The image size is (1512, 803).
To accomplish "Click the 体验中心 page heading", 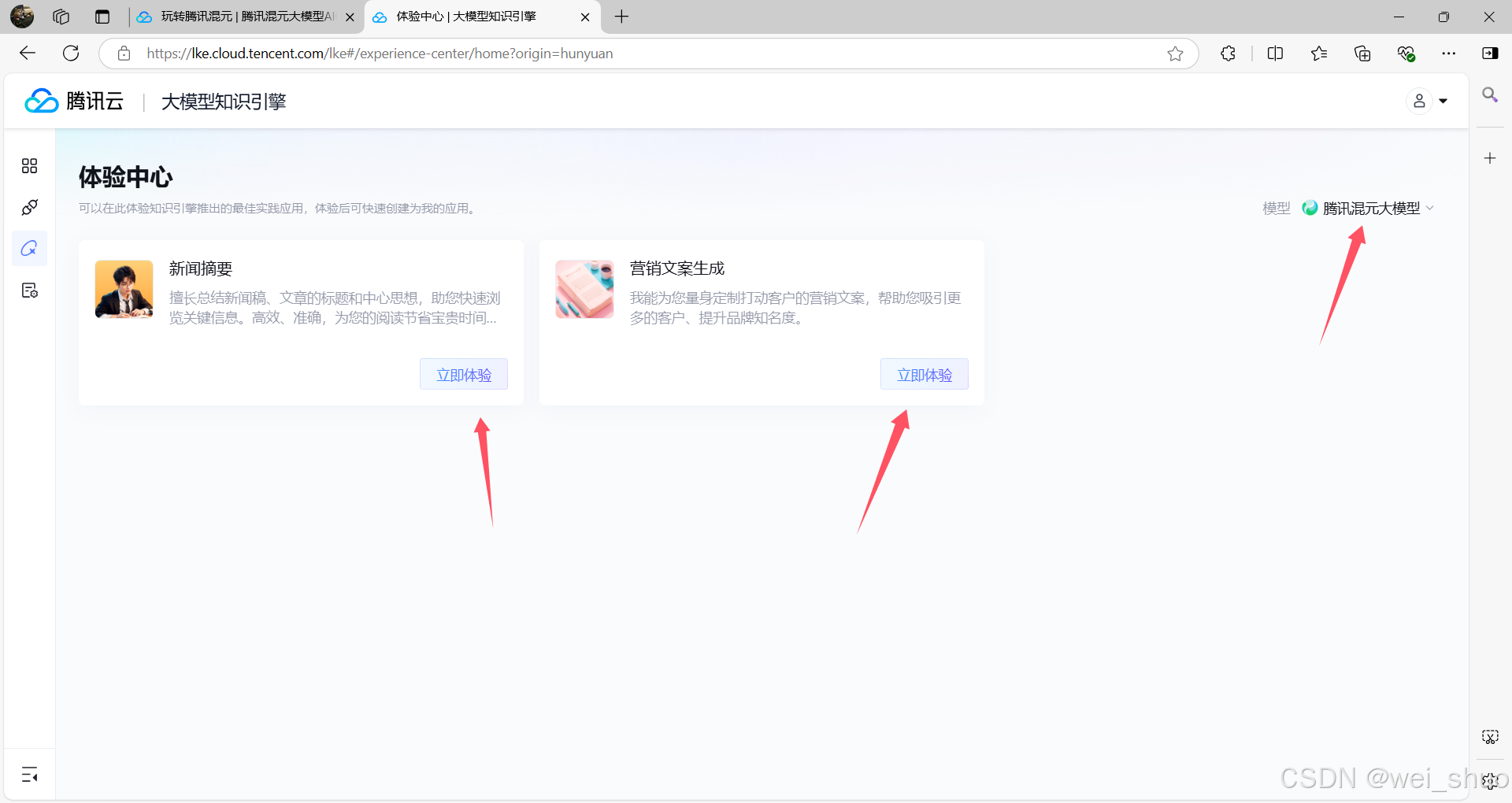I will [126, 177].
